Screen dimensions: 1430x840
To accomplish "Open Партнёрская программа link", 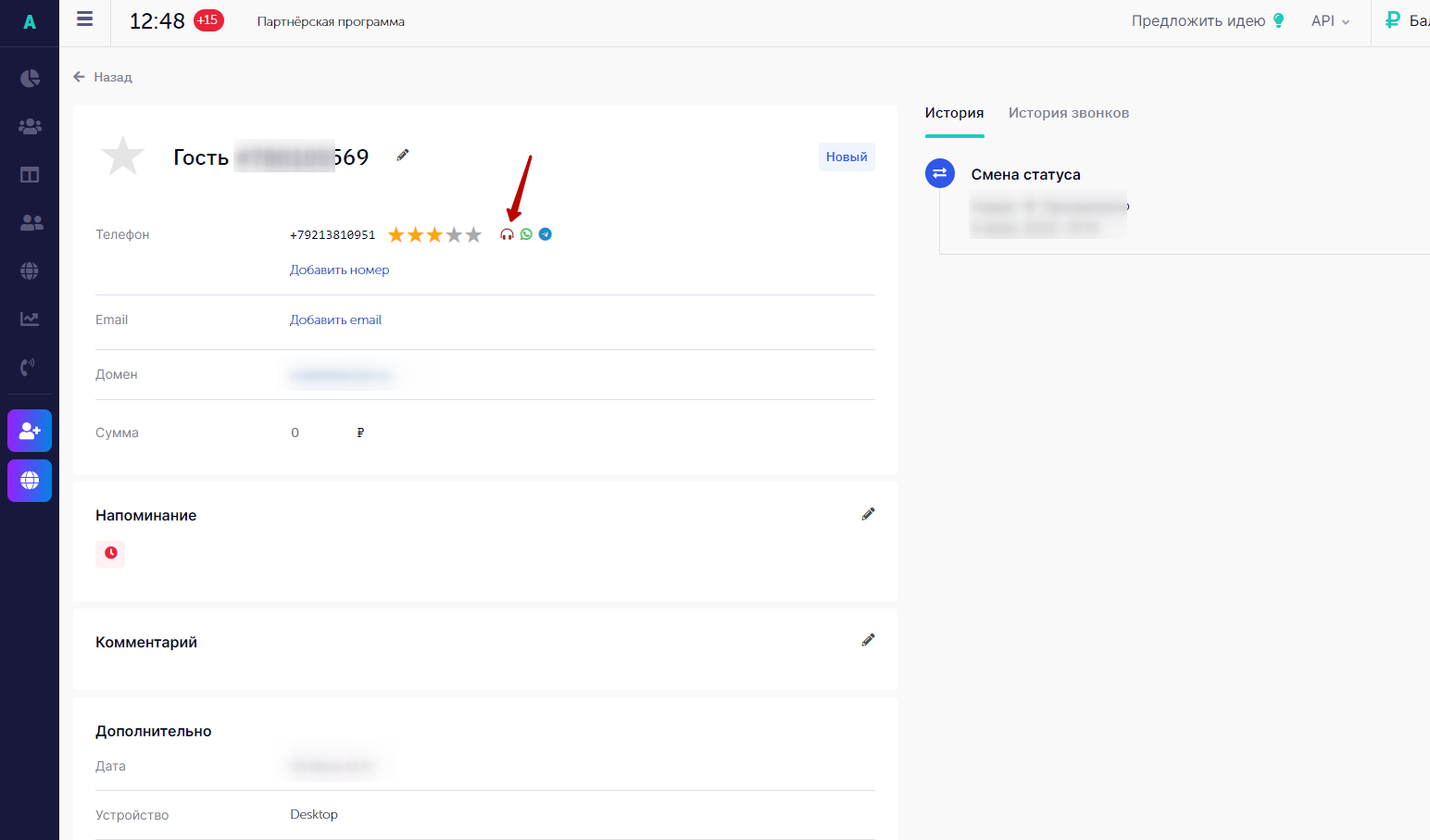I will [331, 21].
